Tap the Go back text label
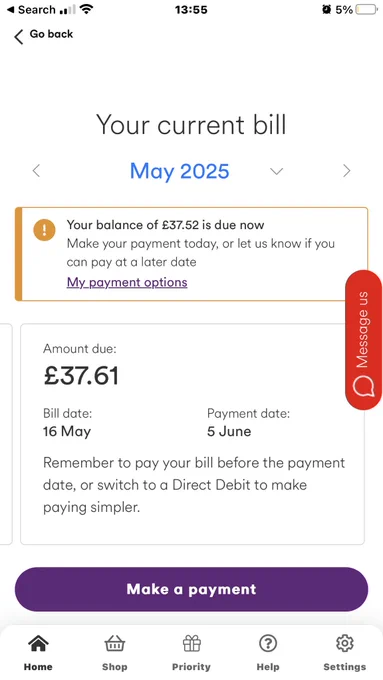The height and width of the screenshot is (680, 383). click(x=51, y=34)
